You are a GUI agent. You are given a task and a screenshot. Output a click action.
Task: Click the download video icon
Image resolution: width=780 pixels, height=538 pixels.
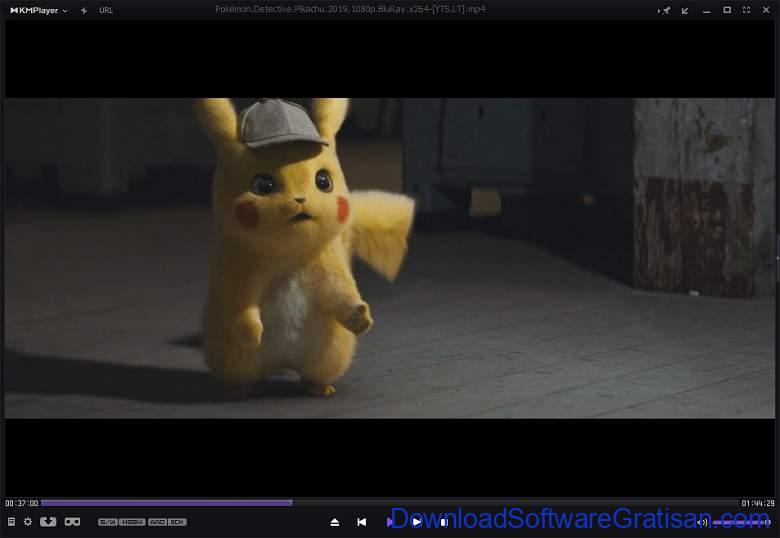pyautogui.click(x=48, y=522)
